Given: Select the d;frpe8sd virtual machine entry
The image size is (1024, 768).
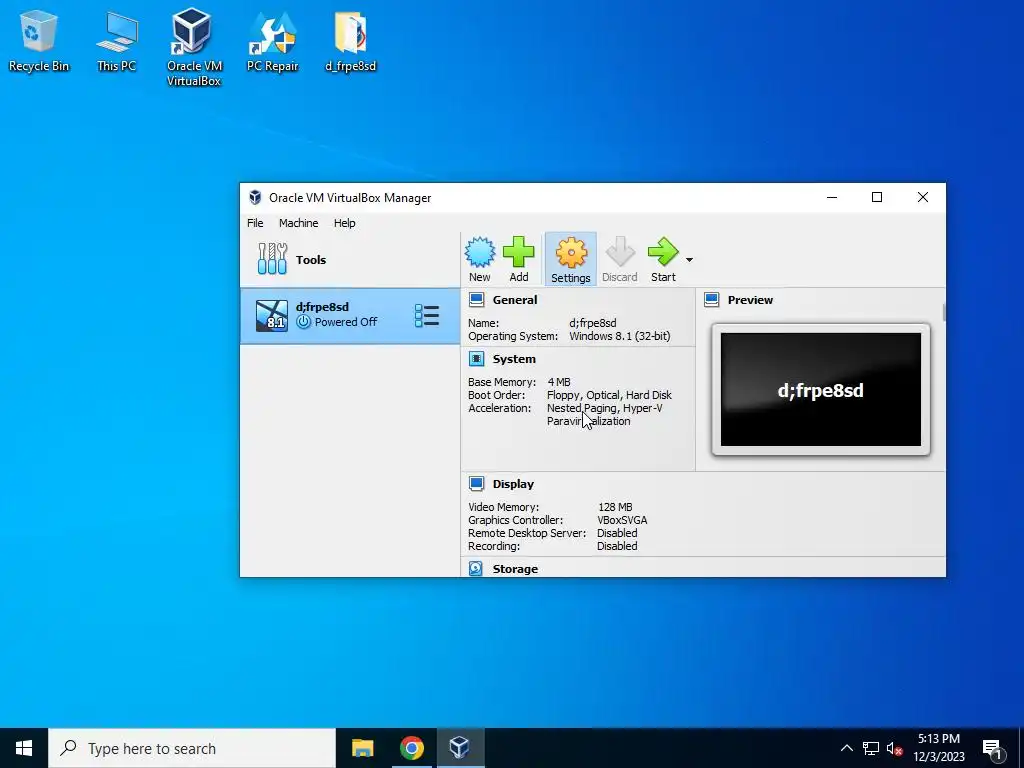Looking at the screenshot, I should (x=350, y=315).
